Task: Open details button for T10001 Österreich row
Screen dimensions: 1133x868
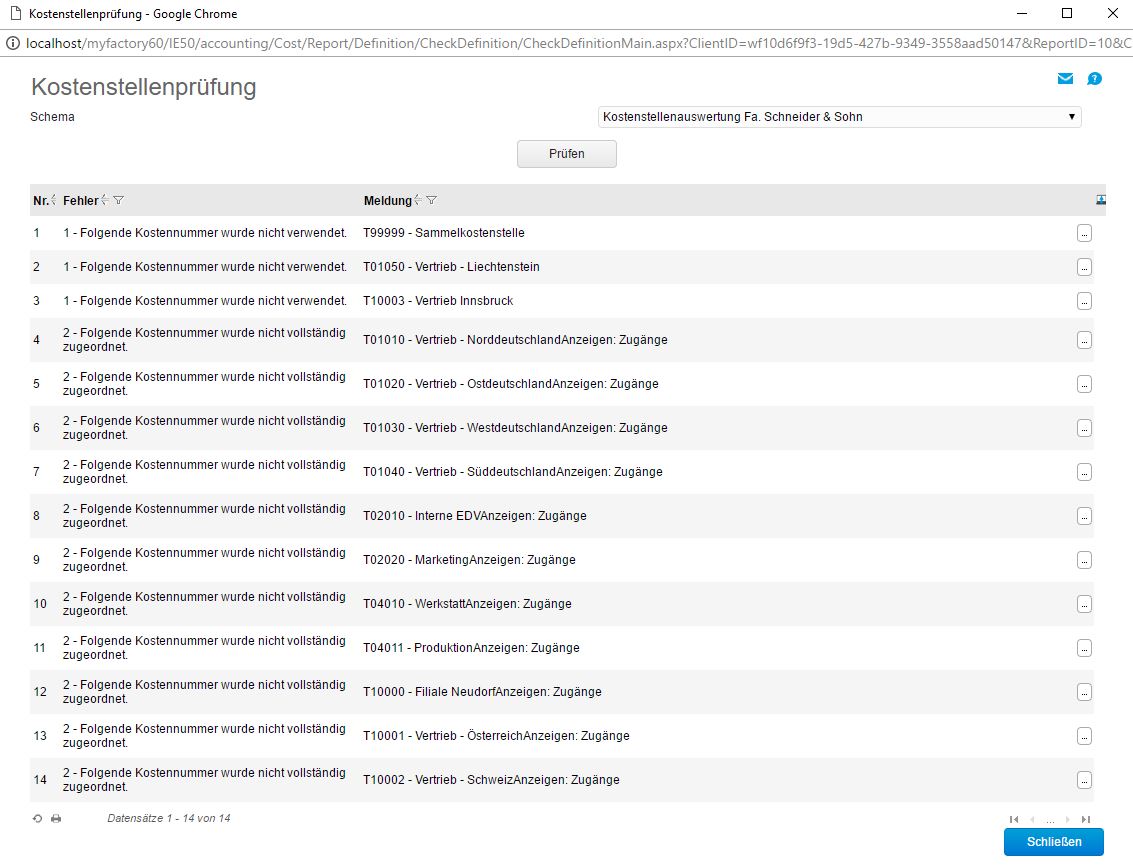Action: pos(1084,736)
